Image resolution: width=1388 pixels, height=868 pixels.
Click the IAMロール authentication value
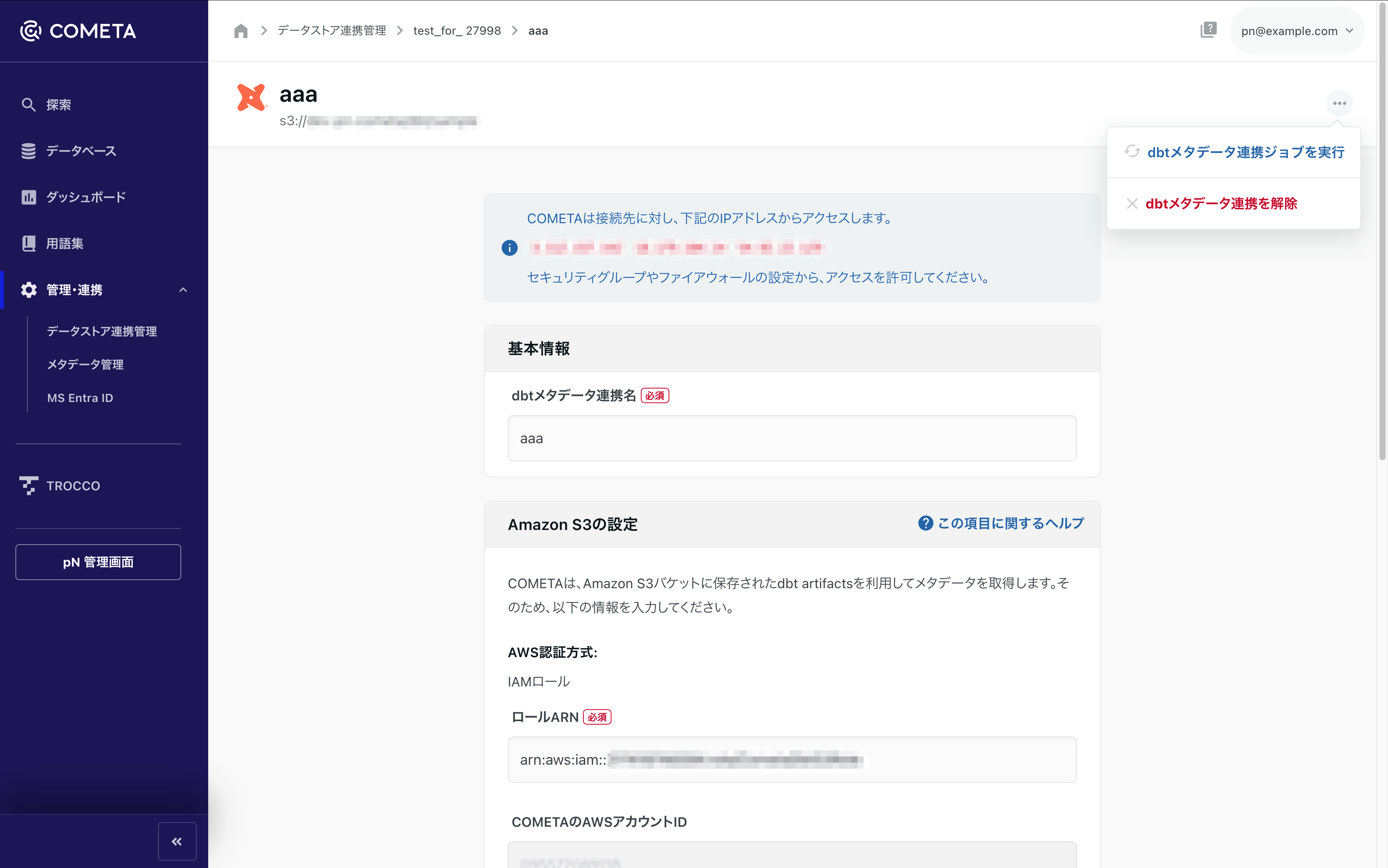pyautogui.click(x=539, y=682)
